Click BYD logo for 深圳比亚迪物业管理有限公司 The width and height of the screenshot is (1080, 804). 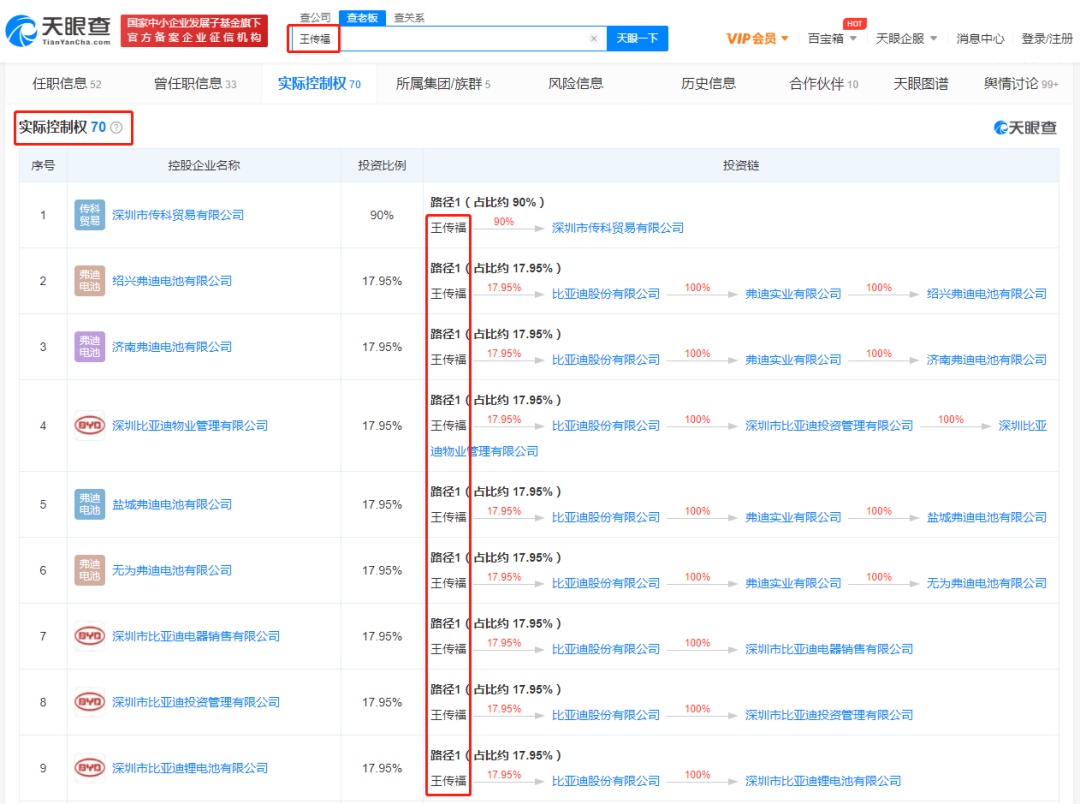tap(90, 426)
